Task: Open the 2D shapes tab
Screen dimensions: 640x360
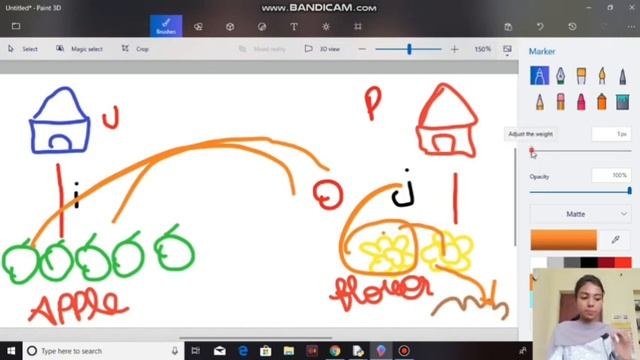Action: pos(198,27)
